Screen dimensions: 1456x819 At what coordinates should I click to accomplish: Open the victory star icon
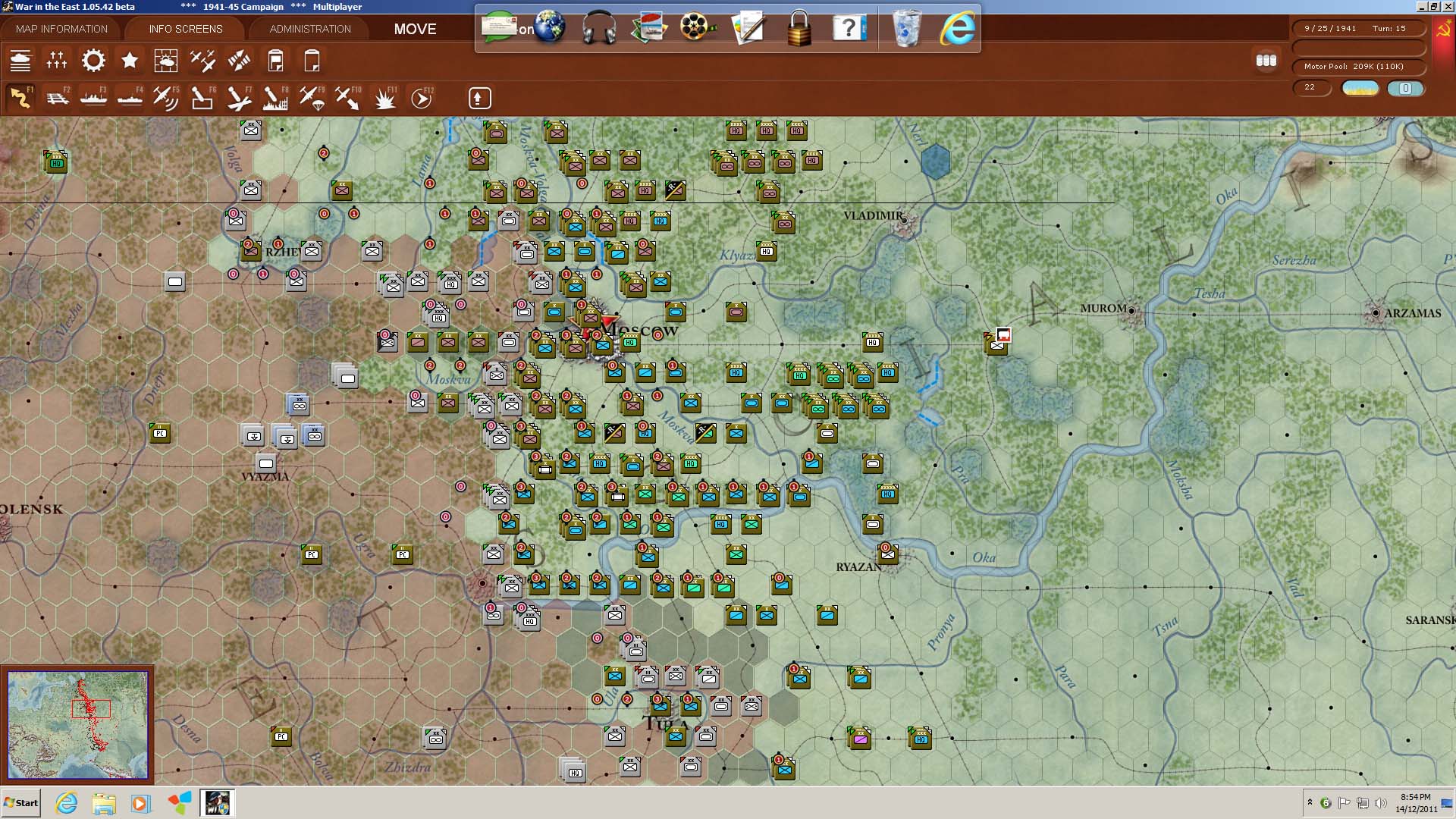click(130, 61)
